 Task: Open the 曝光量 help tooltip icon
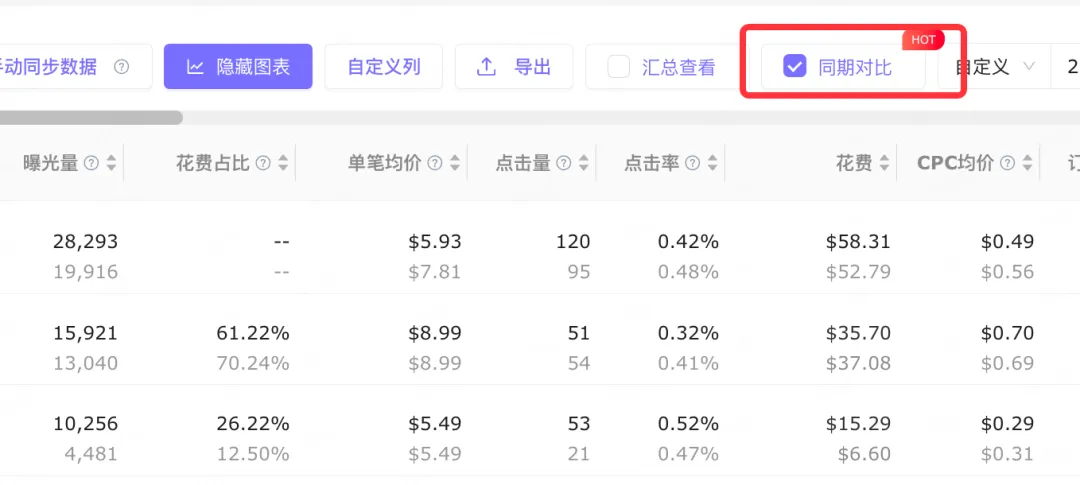[x=92, y=163]
